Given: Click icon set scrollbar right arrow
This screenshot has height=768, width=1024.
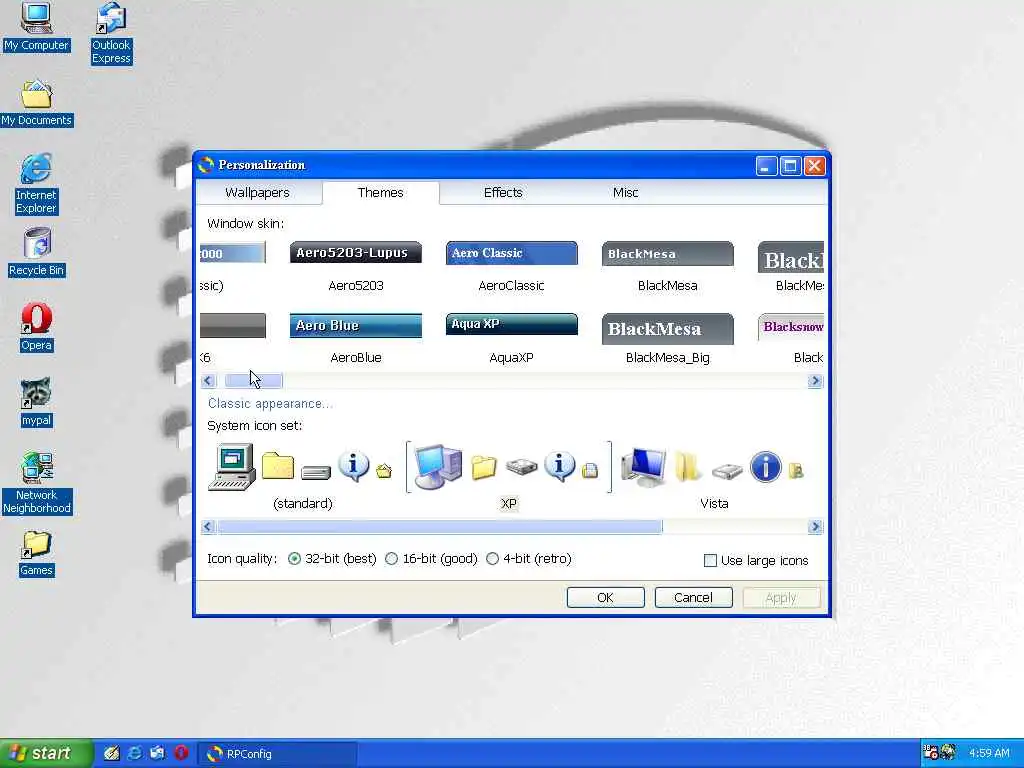Looking at the screenshot, I should 815,527.
